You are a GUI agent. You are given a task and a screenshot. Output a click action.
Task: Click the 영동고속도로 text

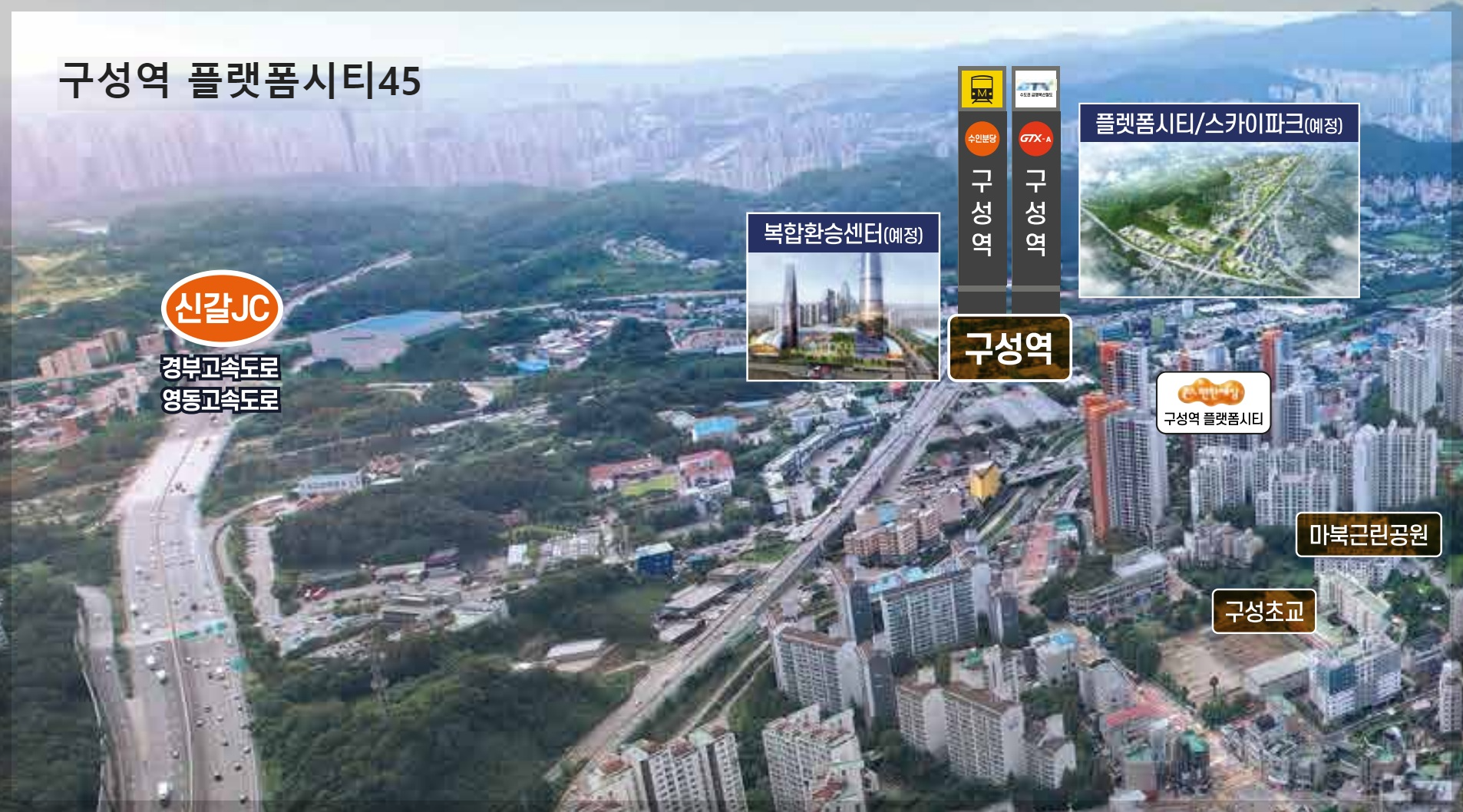(220, 399)
